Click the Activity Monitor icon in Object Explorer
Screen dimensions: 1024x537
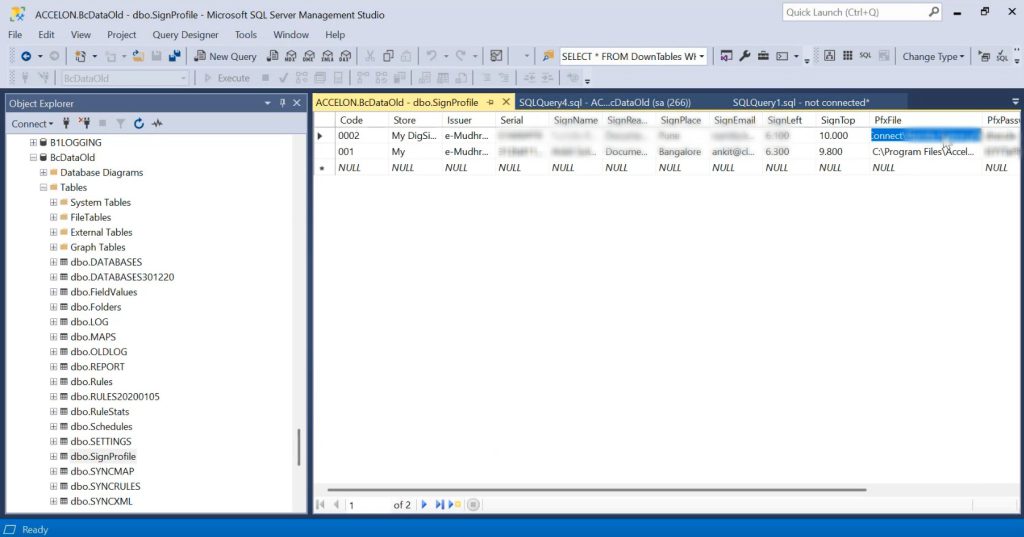click(157, 123)
